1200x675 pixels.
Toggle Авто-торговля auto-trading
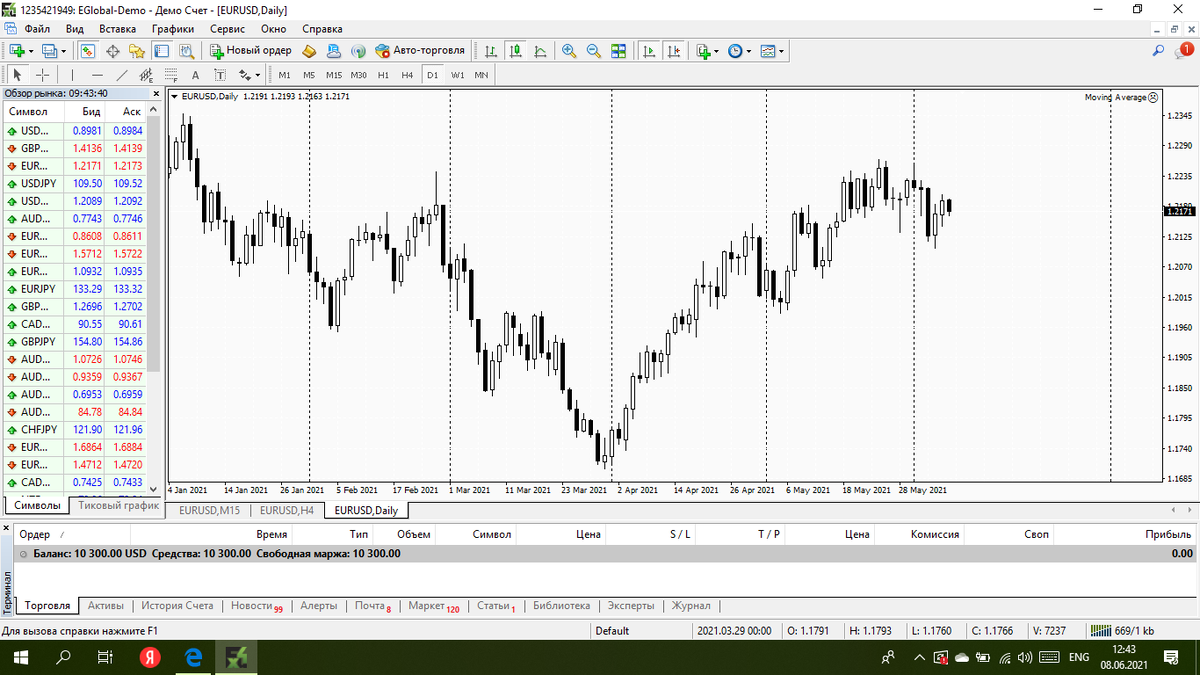[420, 50]
